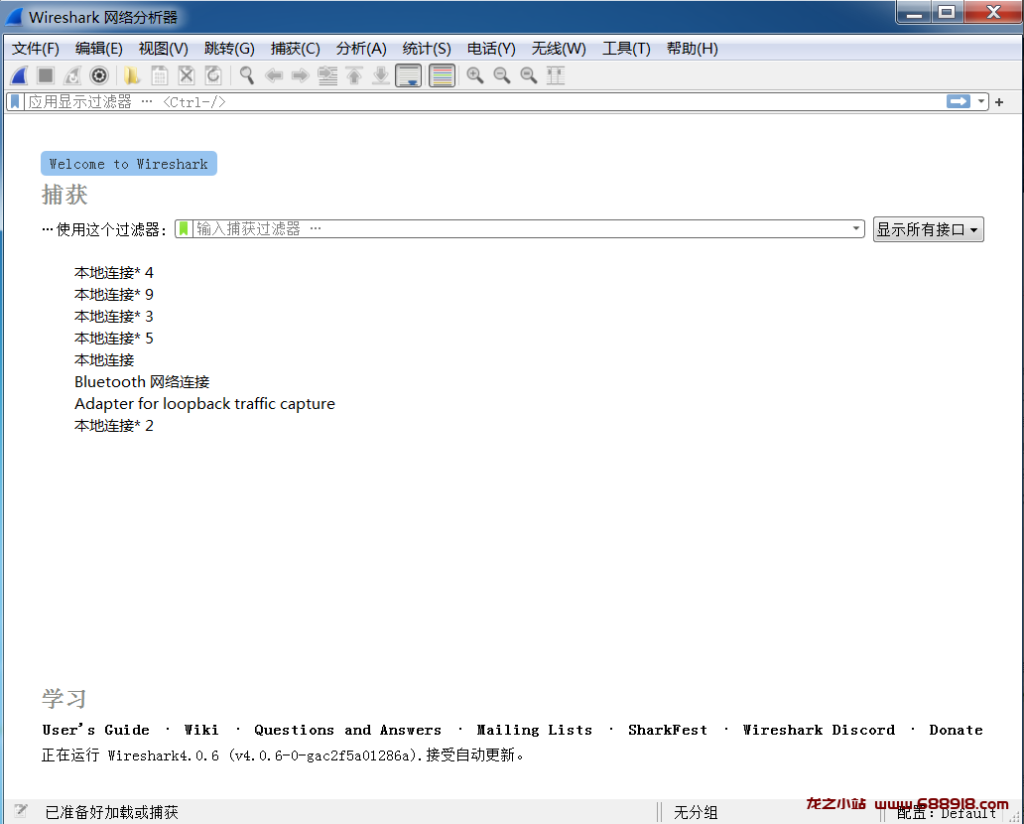Open the 文件(F) menu

[x=36, y=49]
